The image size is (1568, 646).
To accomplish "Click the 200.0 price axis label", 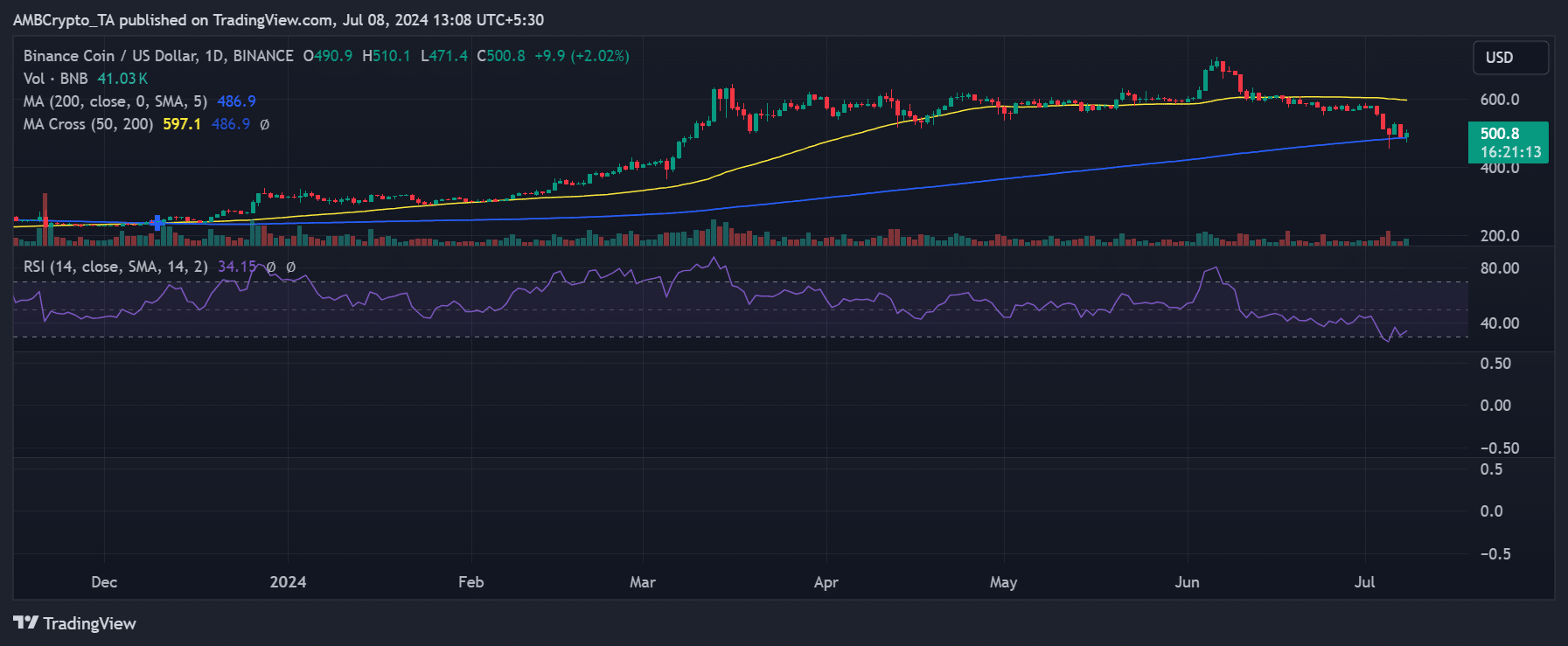I will pyautogui.click(x=1500, y=236).
